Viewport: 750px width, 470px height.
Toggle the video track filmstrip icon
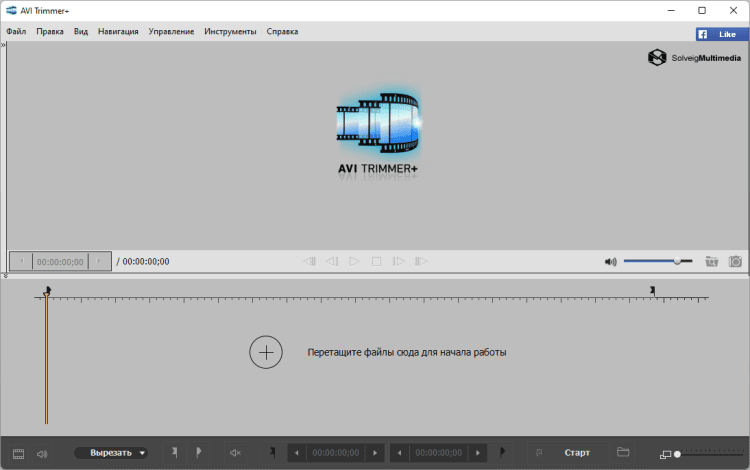pyautogui.click(x=17, y=454)
